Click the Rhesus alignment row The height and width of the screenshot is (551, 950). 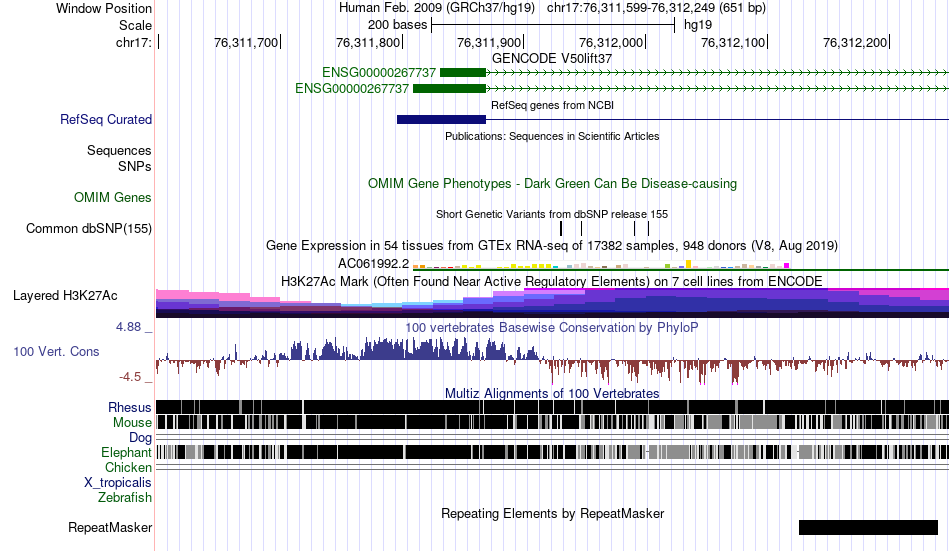point(552,407)
